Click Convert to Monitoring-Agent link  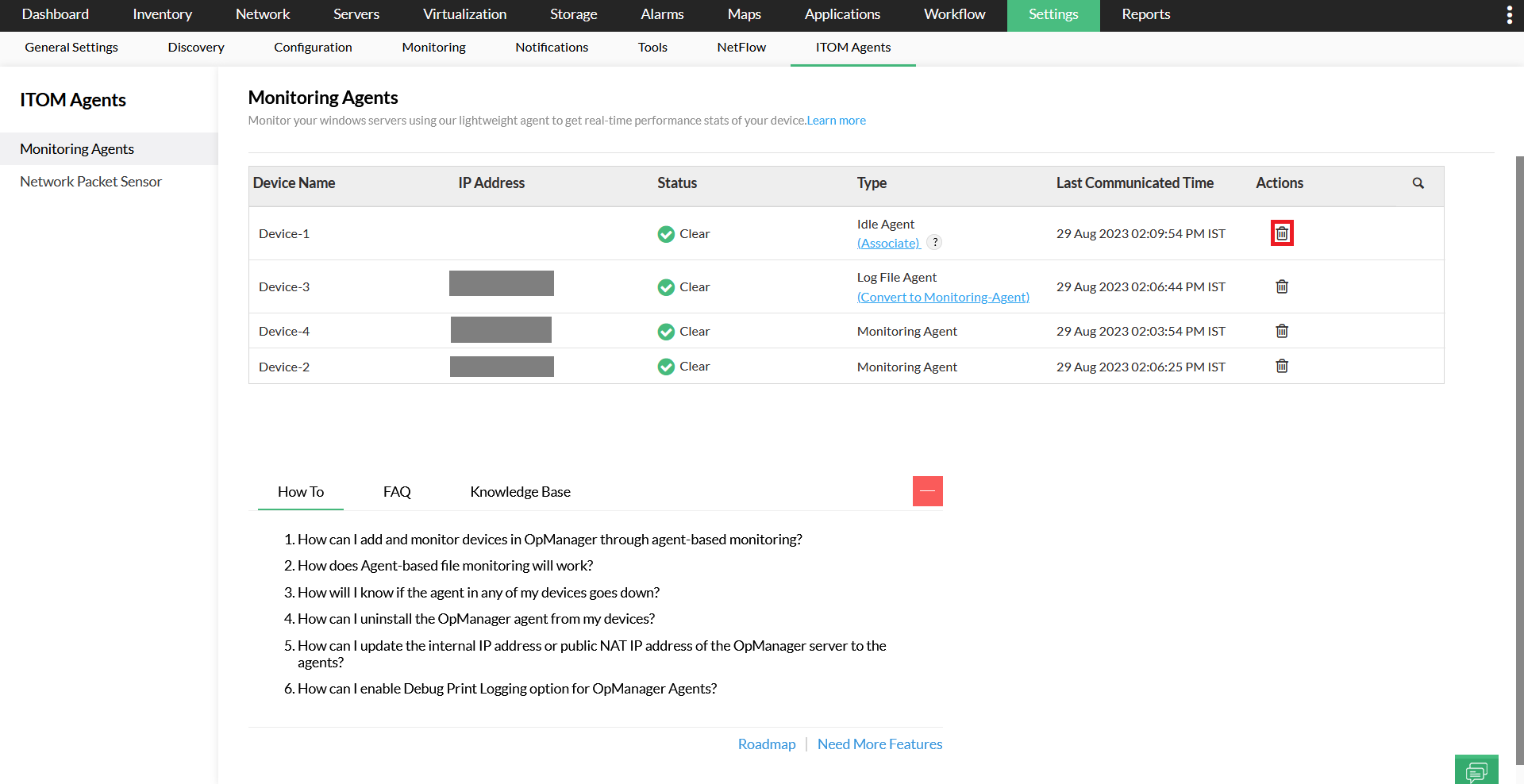click(943, 297)
